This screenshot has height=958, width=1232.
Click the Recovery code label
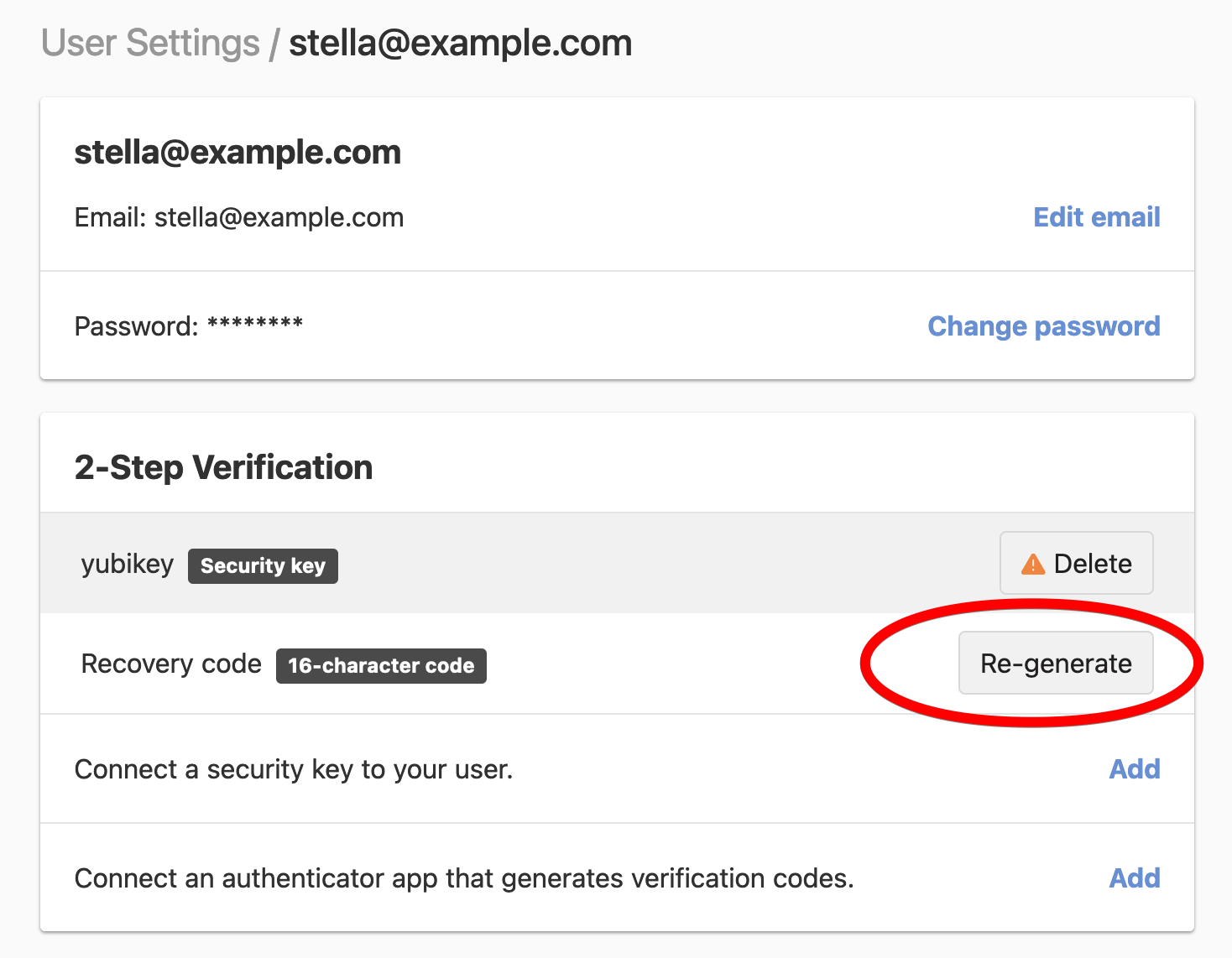point(171,664)
